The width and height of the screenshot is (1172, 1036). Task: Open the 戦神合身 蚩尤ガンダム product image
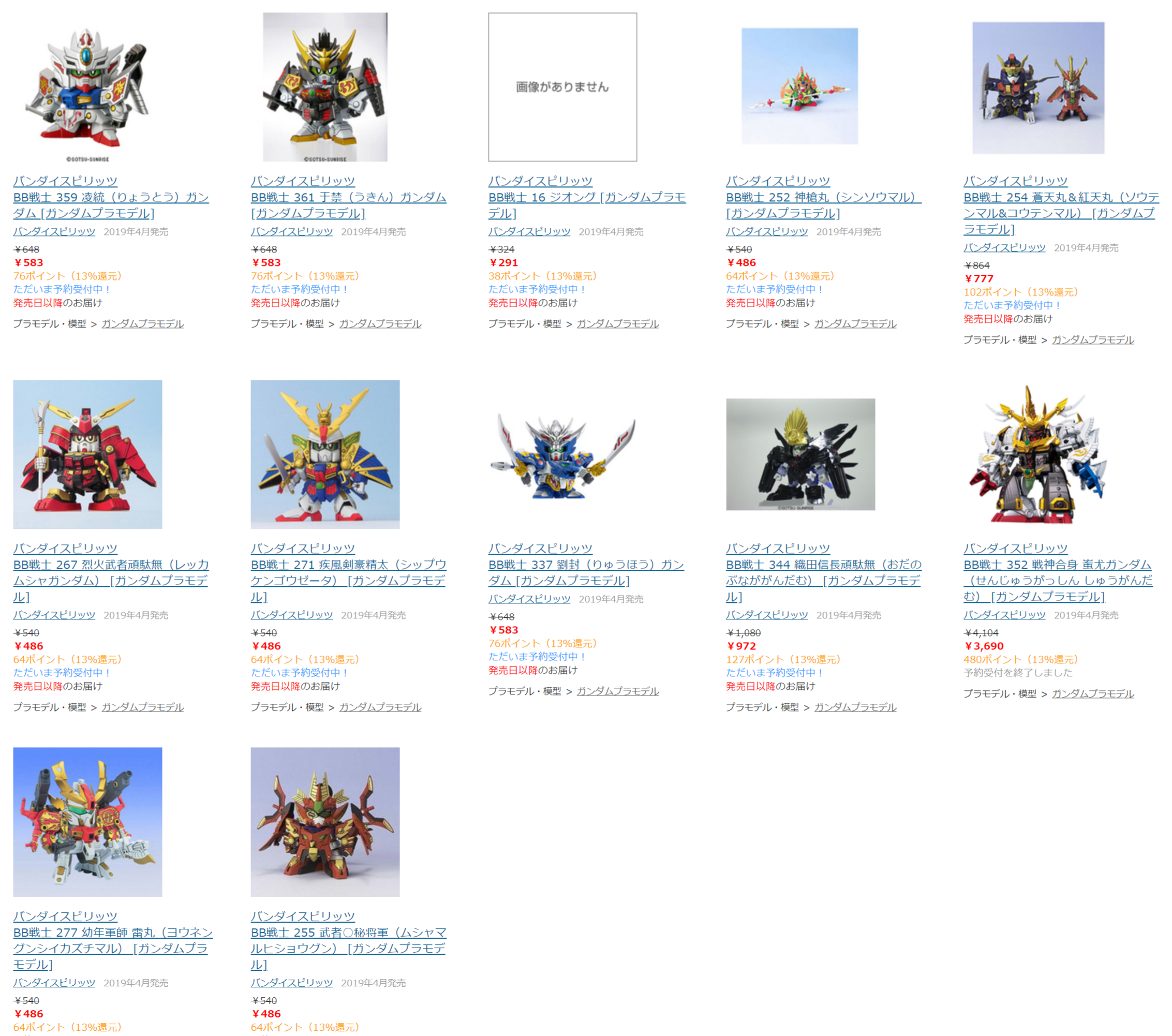(x=1039, y=454)
